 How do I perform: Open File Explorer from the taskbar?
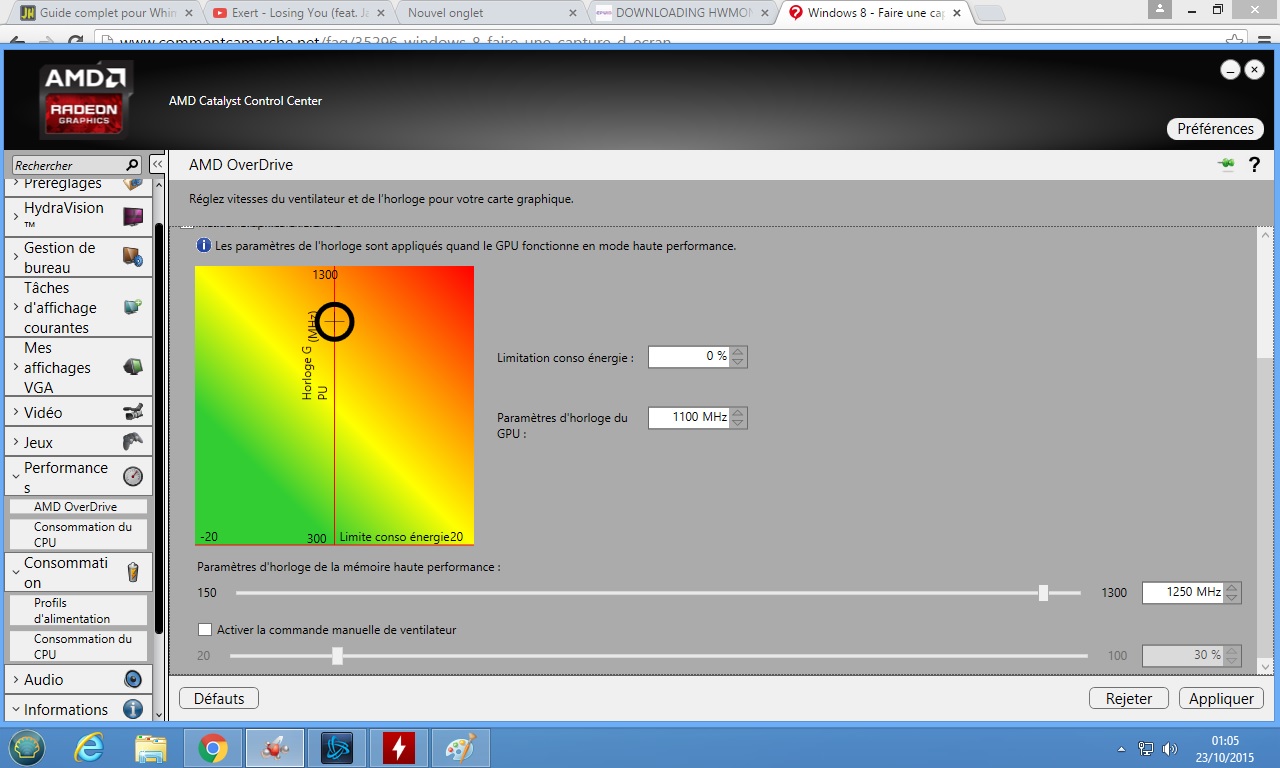(x=151, y=747)
